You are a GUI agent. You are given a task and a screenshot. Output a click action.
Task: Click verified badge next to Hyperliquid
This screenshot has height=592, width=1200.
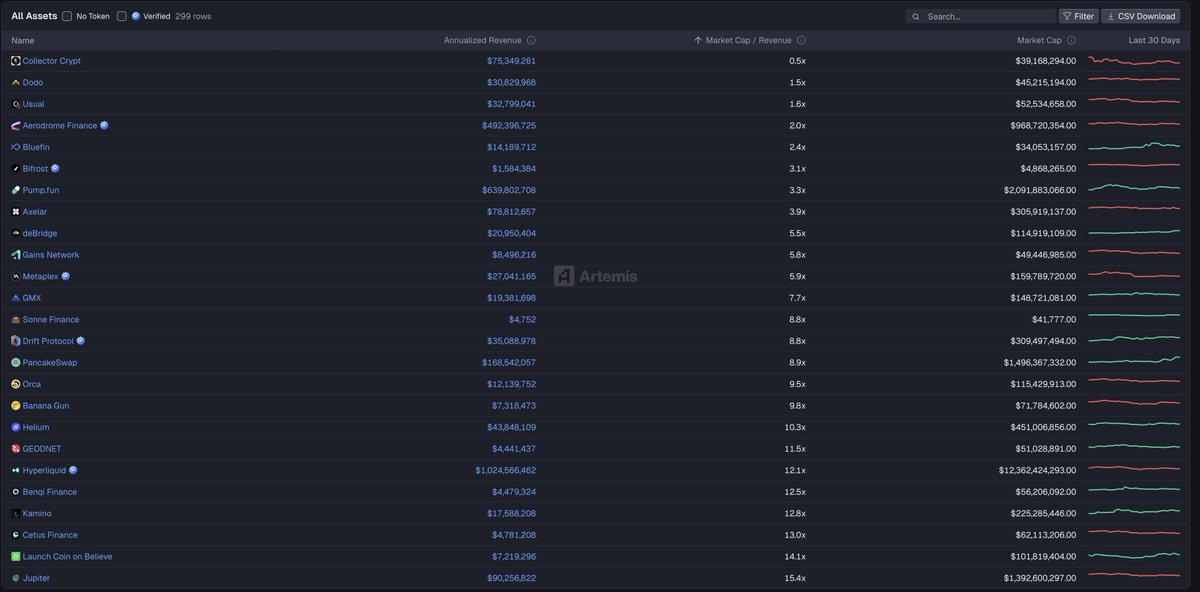74,470
